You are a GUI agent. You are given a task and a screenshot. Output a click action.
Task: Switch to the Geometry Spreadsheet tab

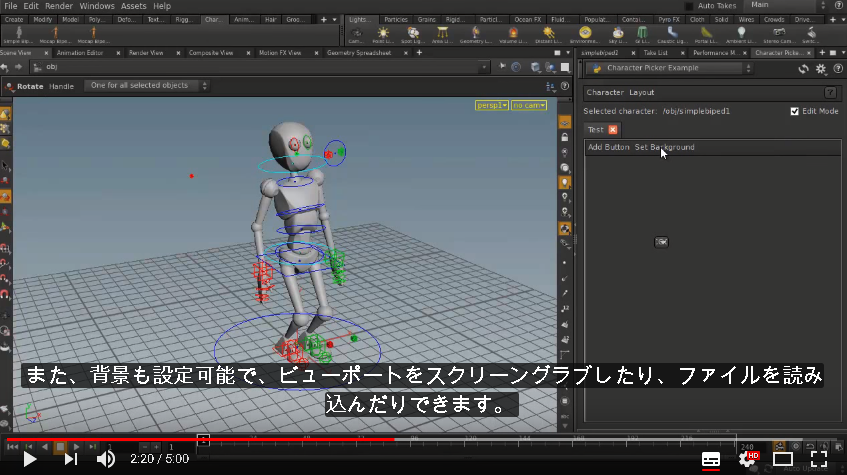(x=359, y=53)
